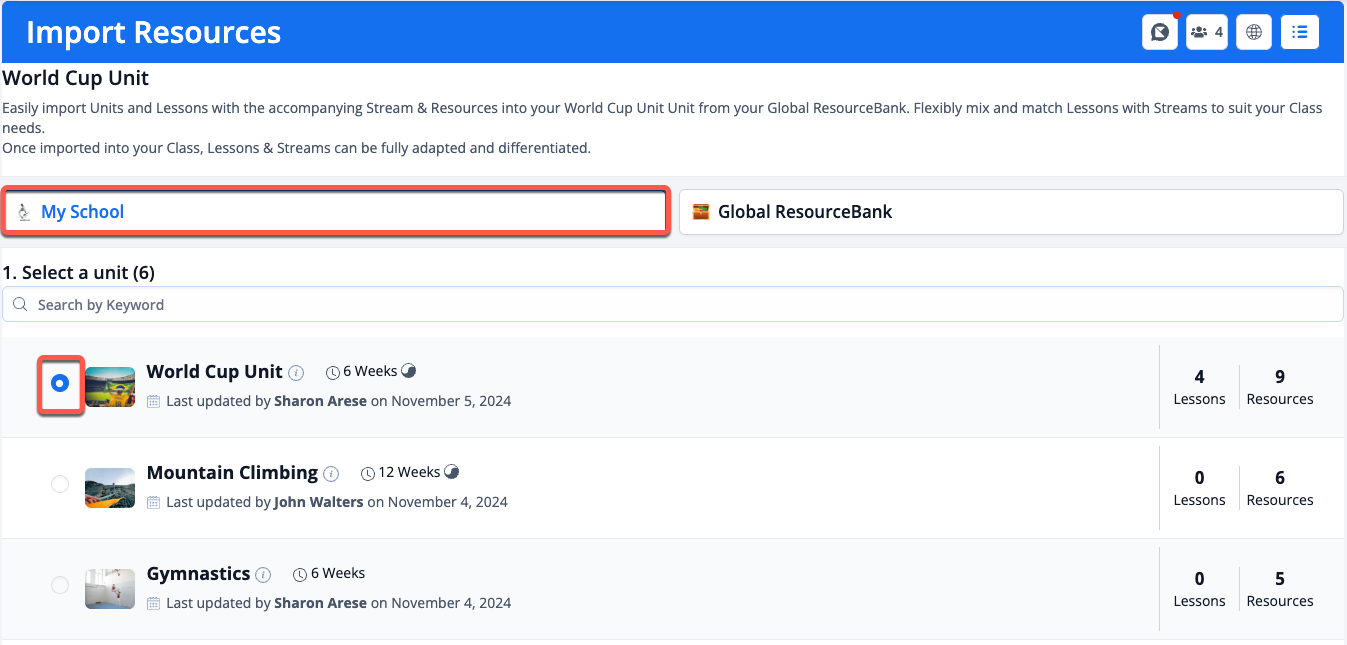Click info icon beside Gymnastics

[x=263, y=575]
